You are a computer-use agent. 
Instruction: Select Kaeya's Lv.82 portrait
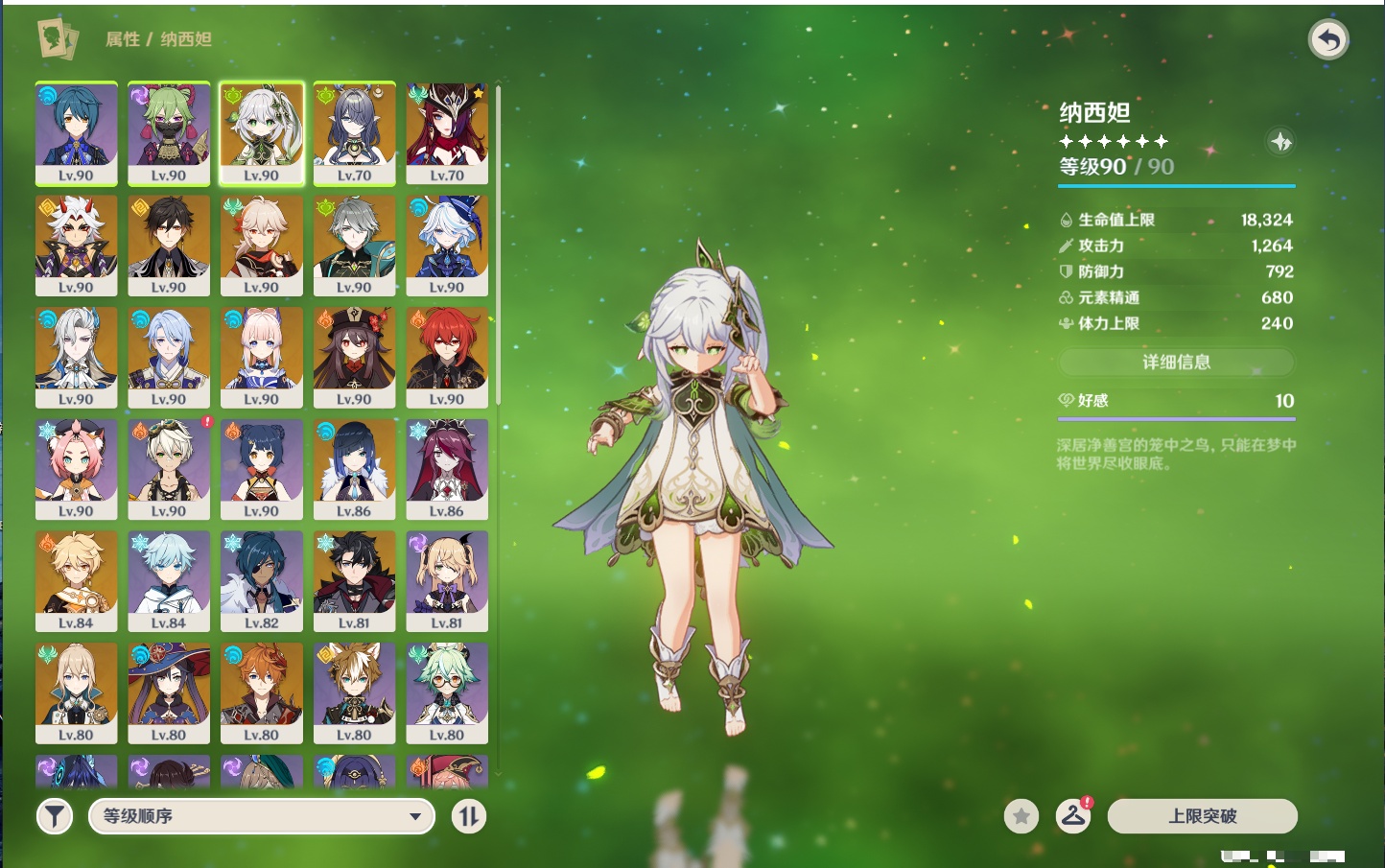262,581
